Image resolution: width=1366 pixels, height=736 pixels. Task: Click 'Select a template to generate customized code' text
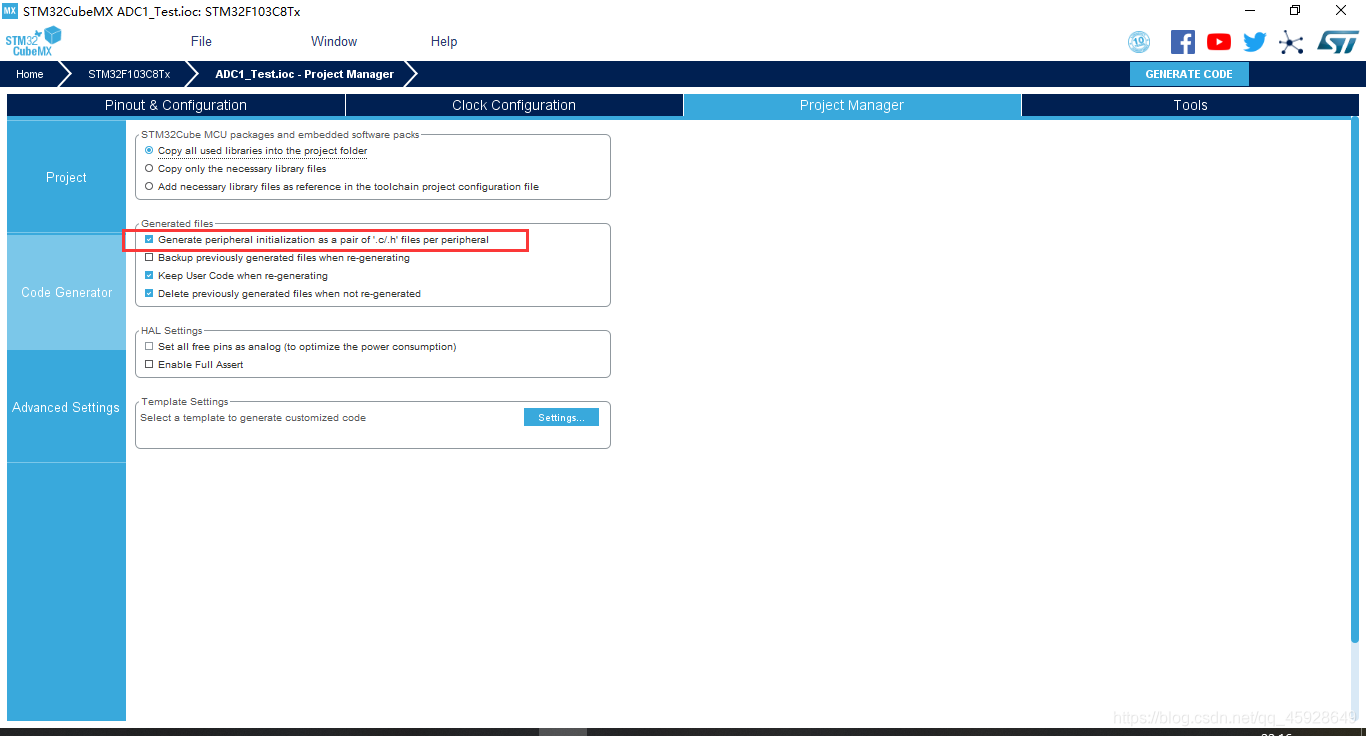pos(253,418)
